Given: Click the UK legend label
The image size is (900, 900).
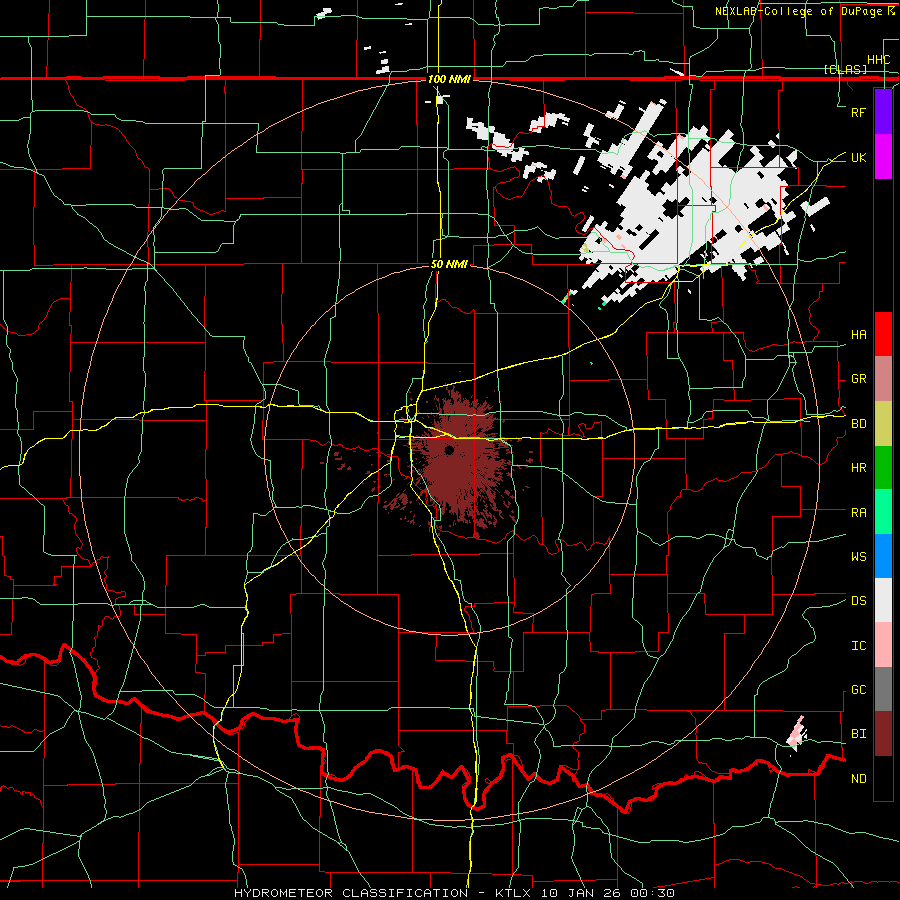Looking at the screenshot, I should [x=858, y=157].
